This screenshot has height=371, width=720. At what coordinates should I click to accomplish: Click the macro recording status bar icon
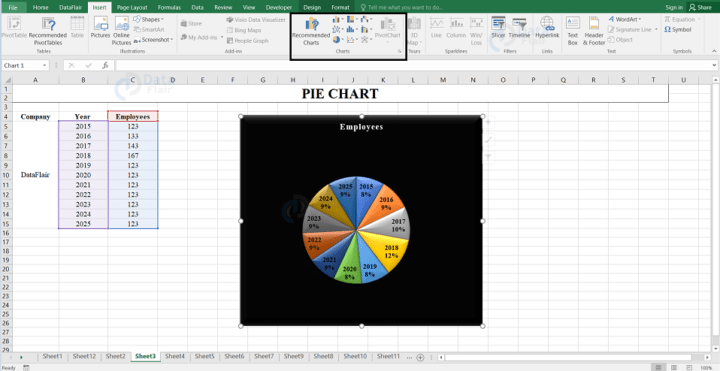click(x=26, y=367)
